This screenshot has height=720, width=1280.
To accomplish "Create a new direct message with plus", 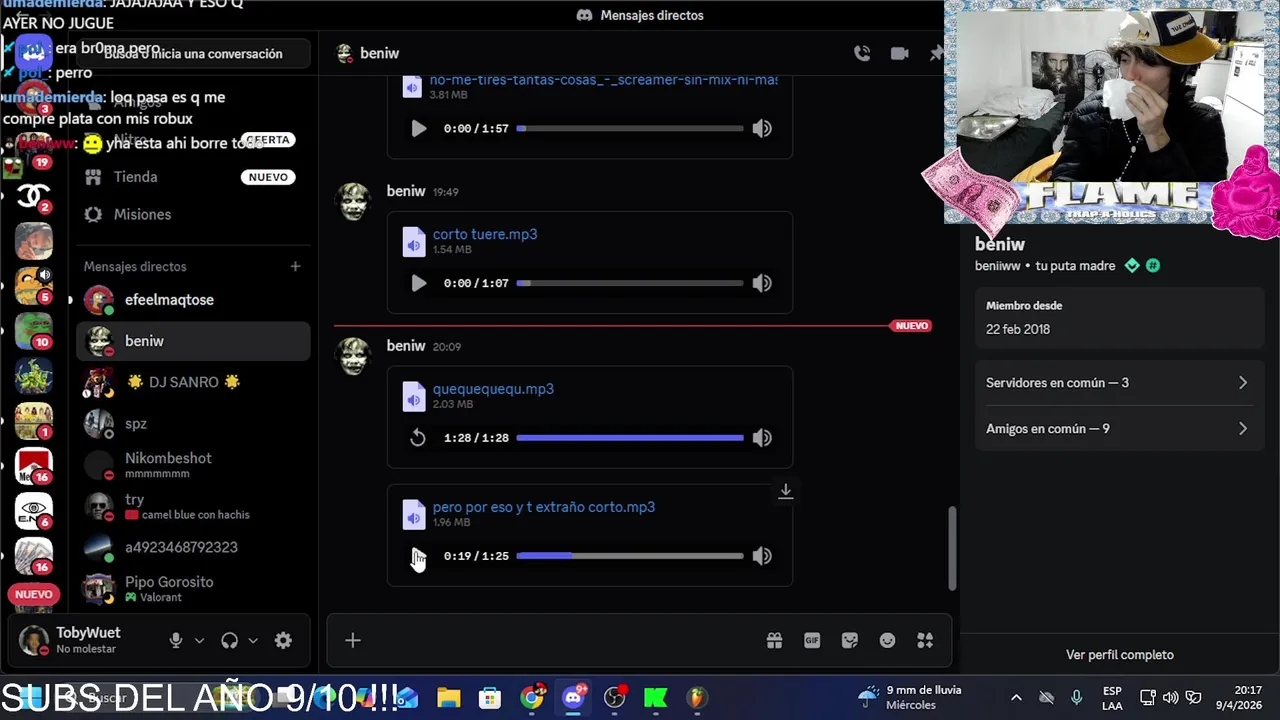I will 295,266.
